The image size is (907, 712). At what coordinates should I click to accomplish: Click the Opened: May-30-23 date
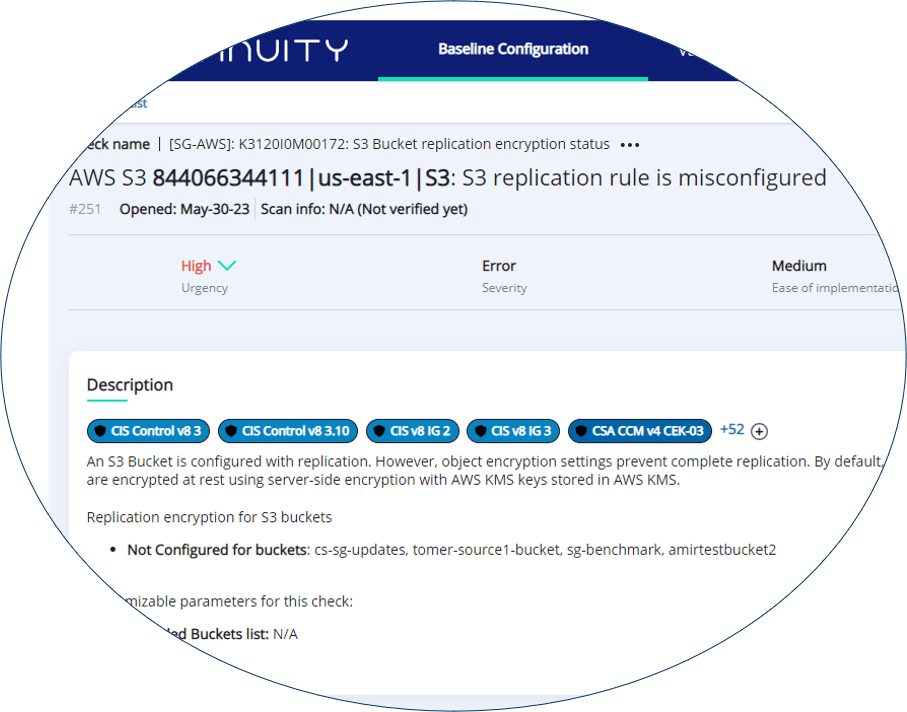click(x=185, y=209)
